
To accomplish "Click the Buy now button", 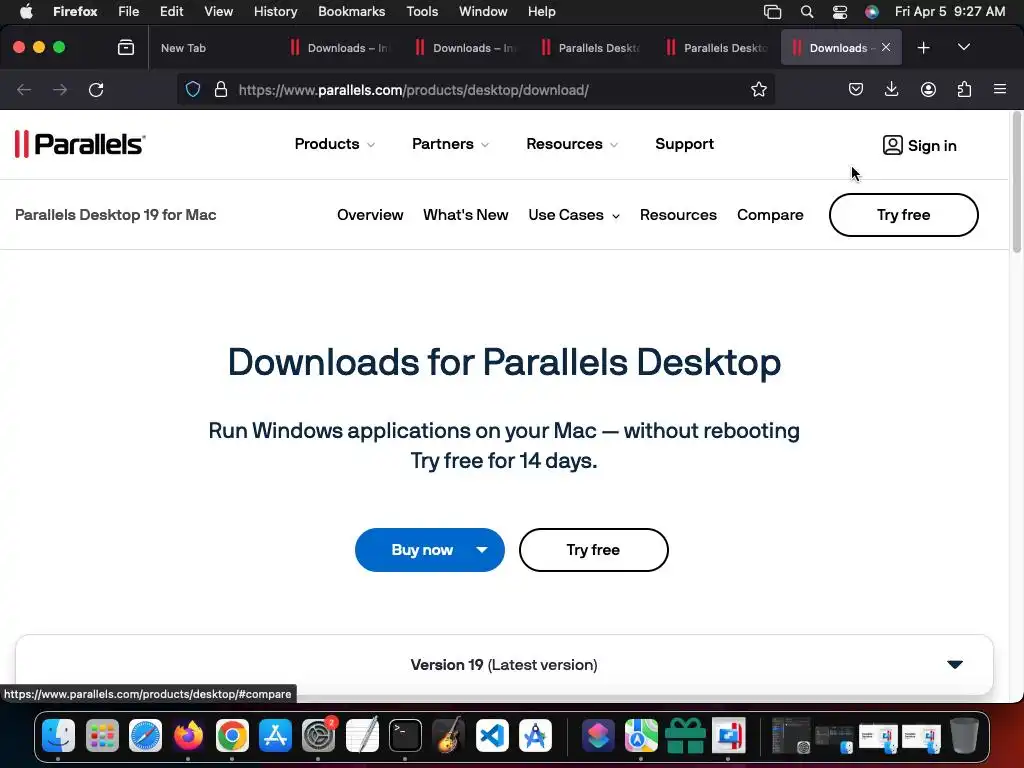I will [x=422, y=550].
